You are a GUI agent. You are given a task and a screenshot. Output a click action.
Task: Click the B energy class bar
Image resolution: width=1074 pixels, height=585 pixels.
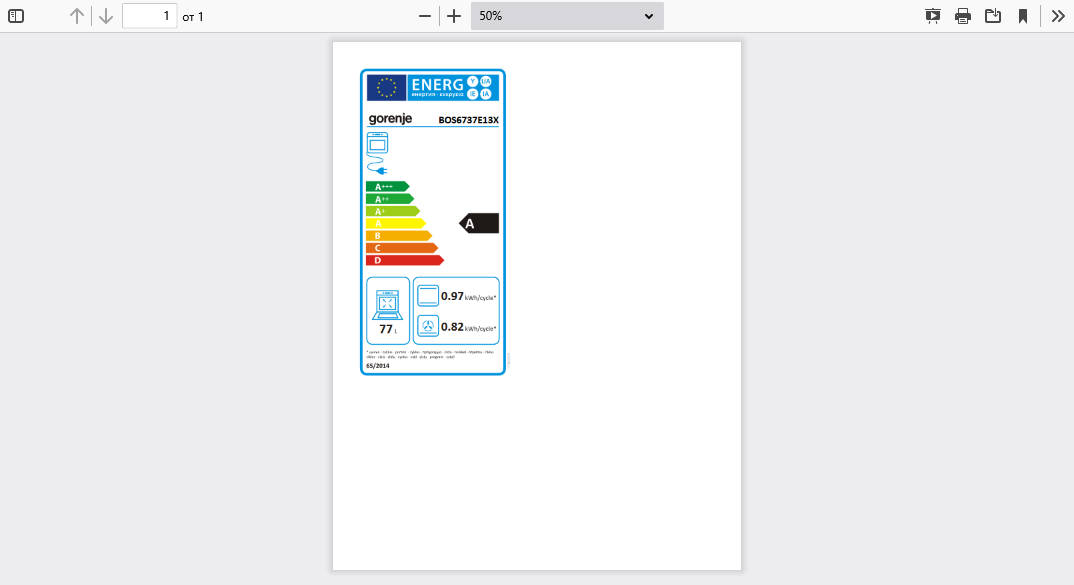[x=399, y=236]
